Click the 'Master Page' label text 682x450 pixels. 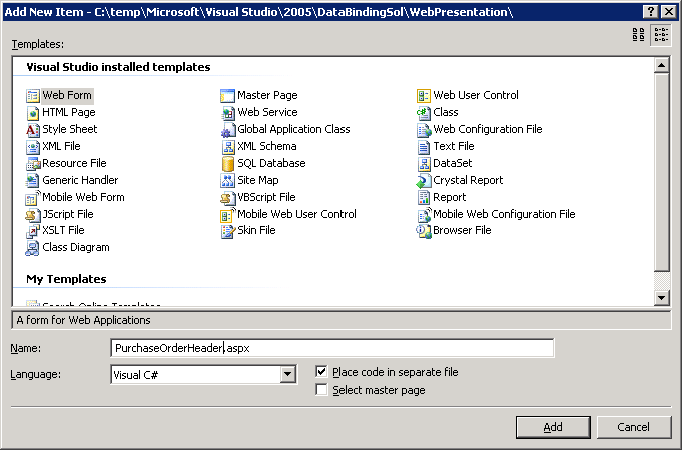tap(267, 95)
